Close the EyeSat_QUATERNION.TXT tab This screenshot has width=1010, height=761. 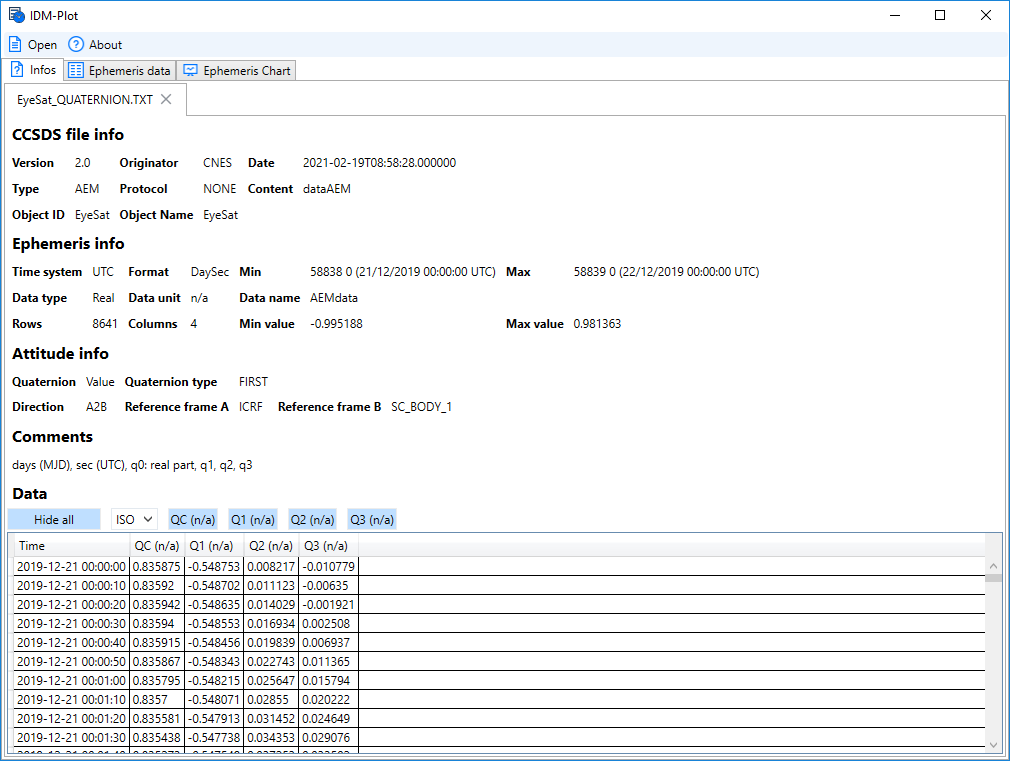point(165,99)
